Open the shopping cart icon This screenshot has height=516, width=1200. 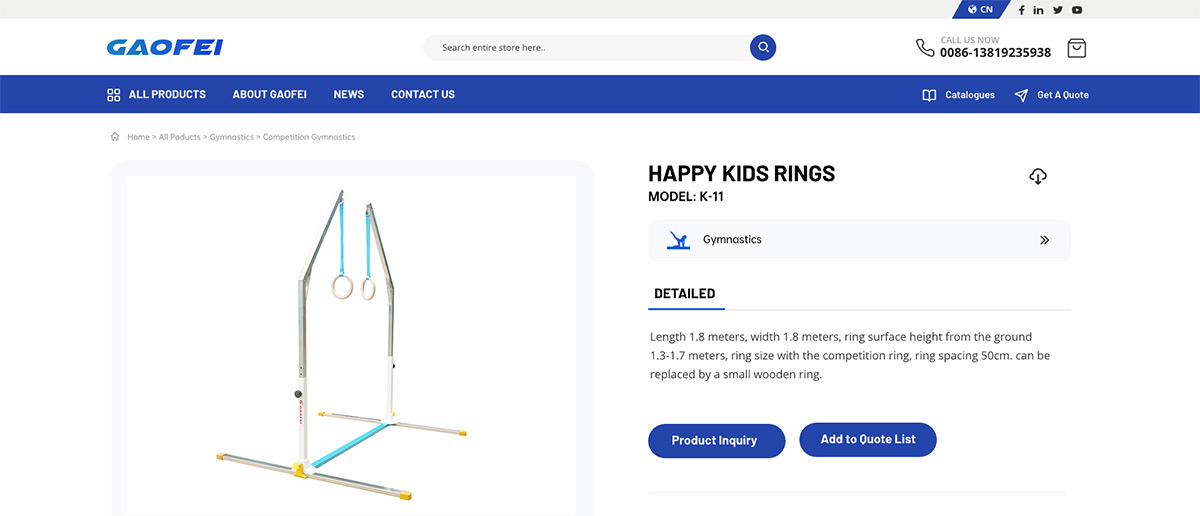tap(1076, 48)
